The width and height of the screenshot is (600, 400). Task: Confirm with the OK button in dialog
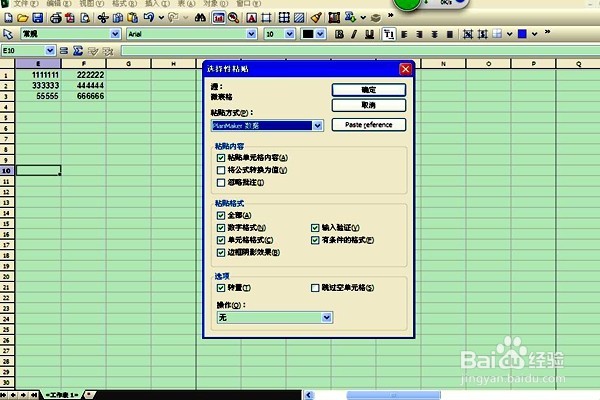pos(368,90)
